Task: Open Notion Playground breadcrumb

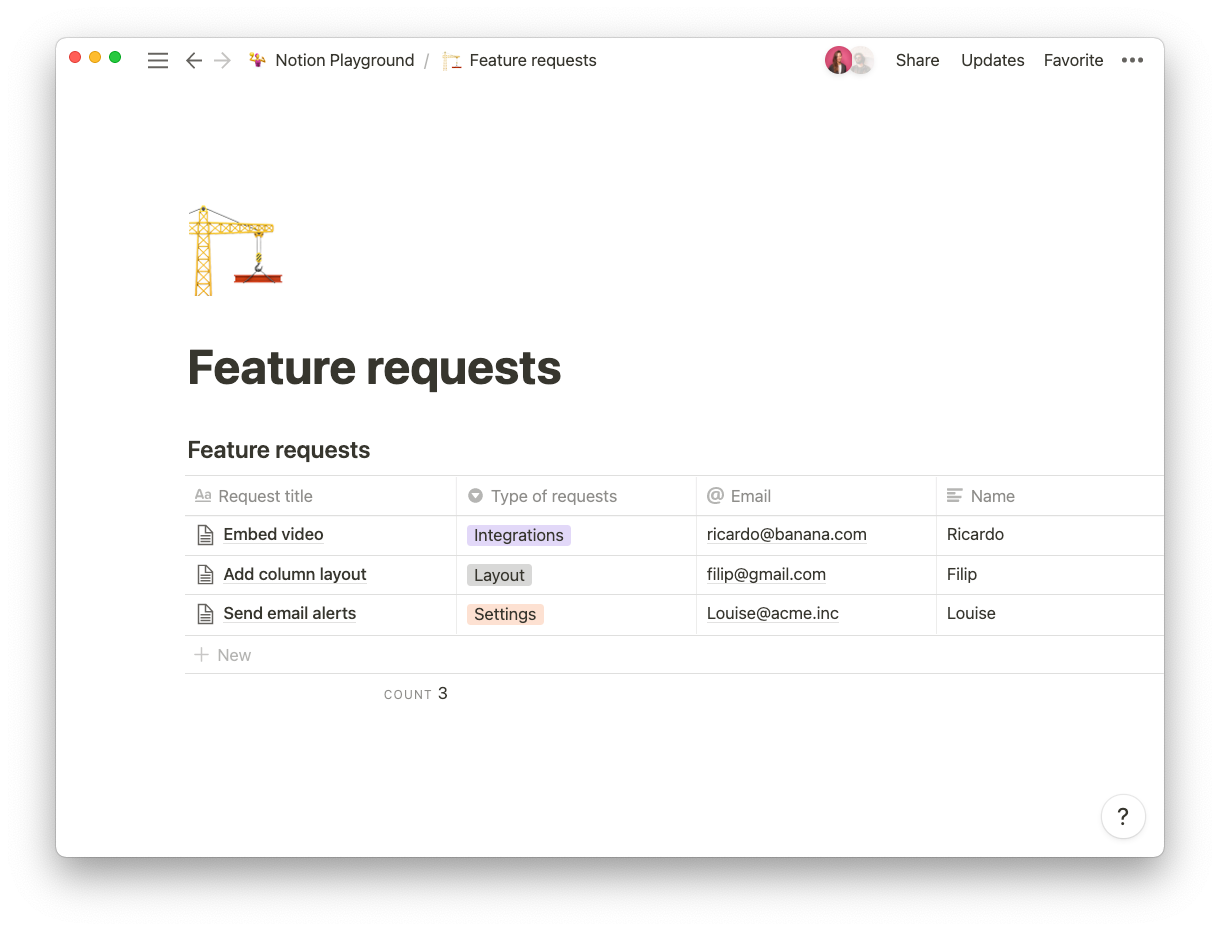Action: click(x=332, y=61)
